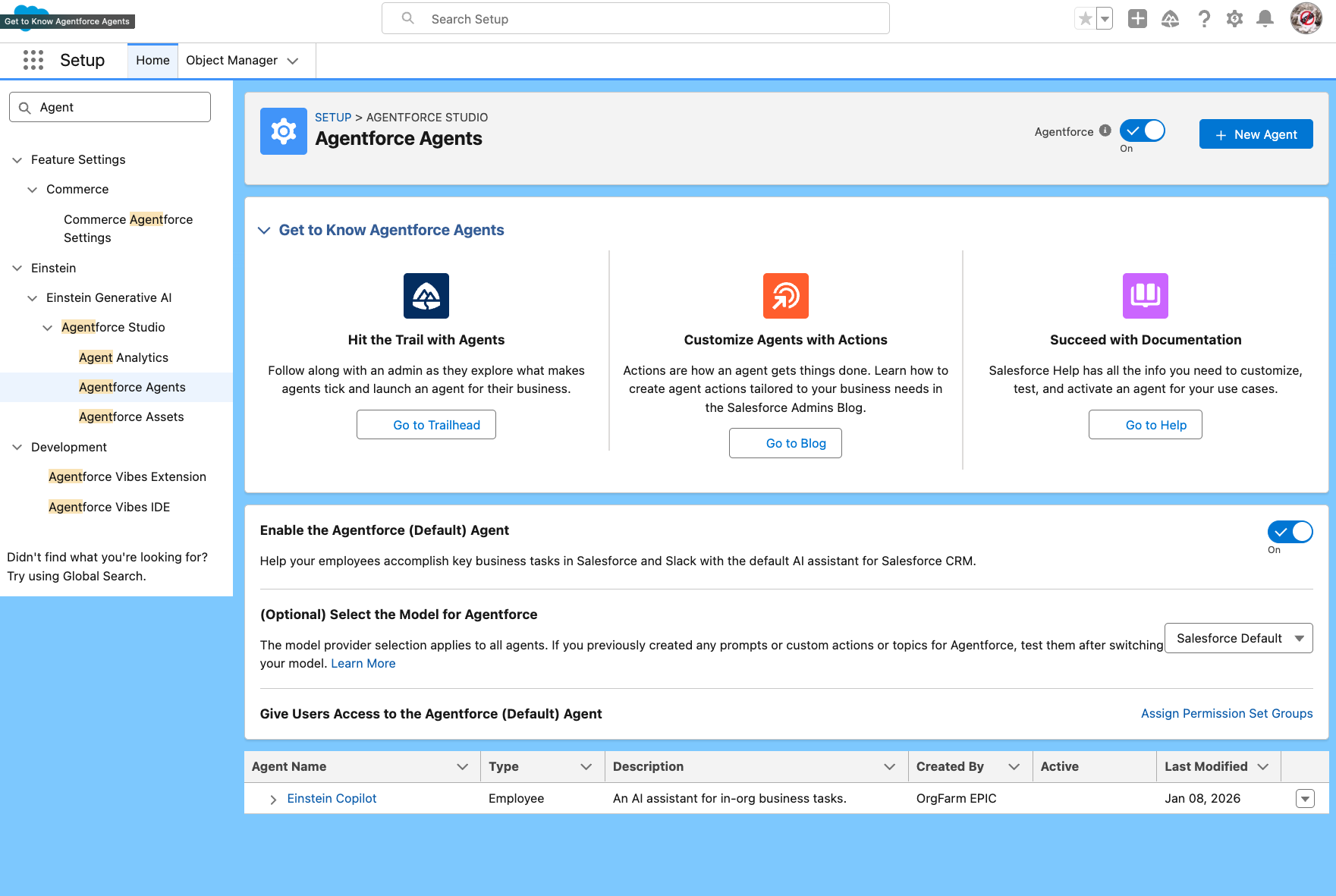Open the App Launcher grid icon
The image size is (1336, 896).
(x=33, y=60)
